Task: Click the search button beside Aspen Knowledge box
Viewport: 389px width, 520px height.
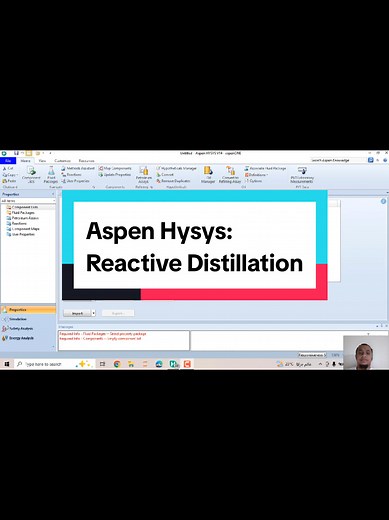Action: point(370,160)
